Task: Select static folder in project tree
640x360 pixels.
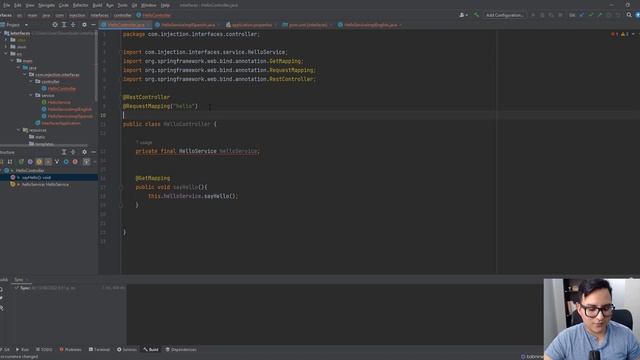Action: coord(40,137)
